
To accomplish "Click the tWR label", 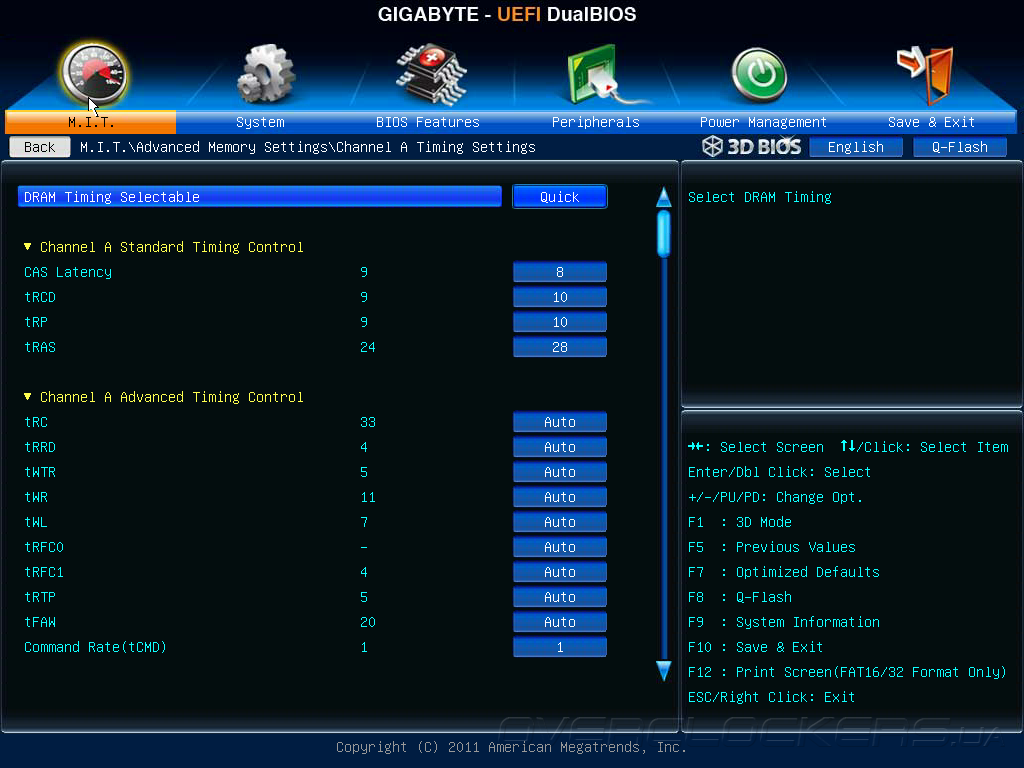I will (36, 497).
